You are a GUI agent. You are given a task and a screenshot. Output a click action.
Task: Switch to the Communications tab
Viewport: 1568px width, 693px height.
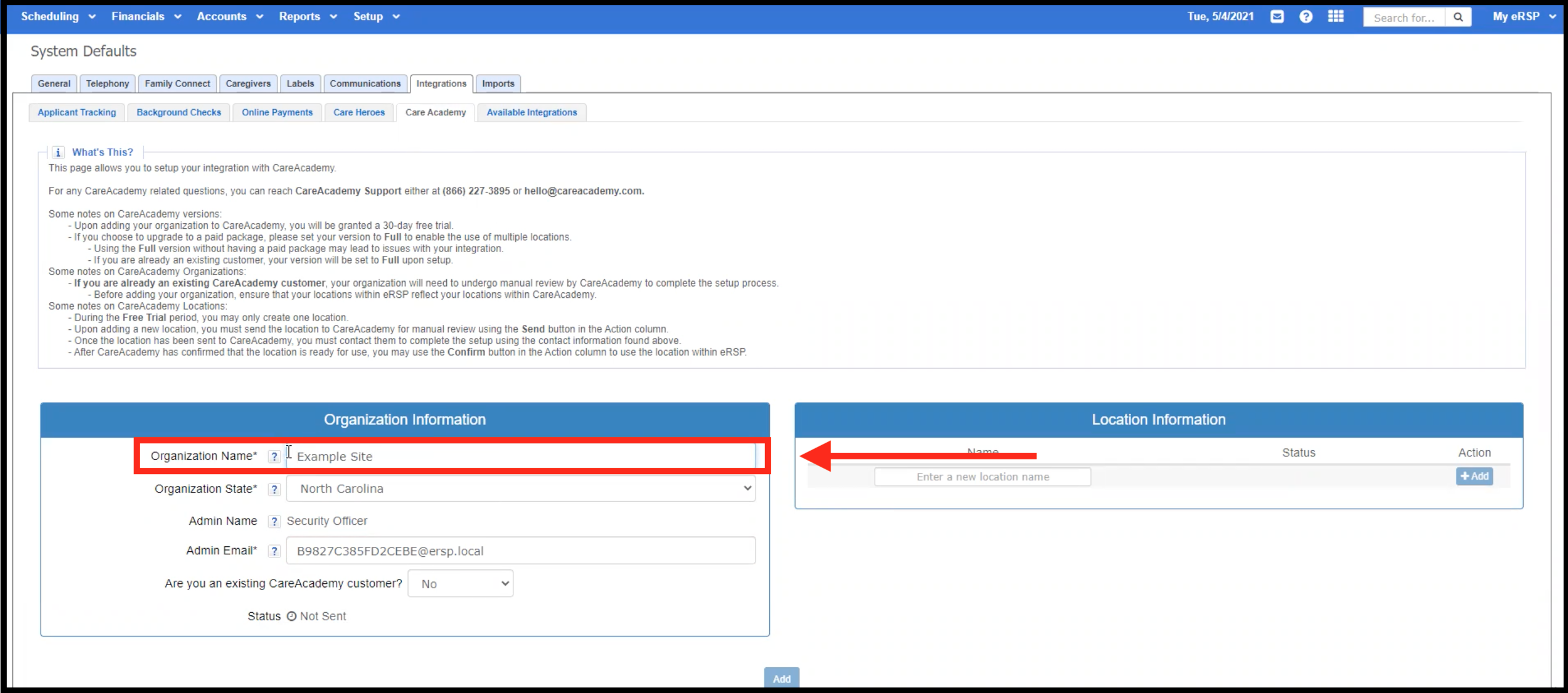(365, 84)
